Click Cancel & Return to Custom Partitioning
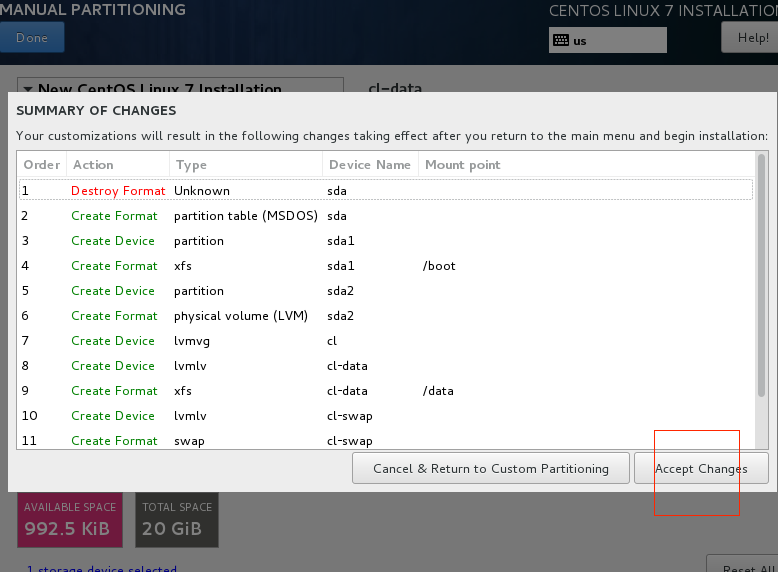 [491, 468]
